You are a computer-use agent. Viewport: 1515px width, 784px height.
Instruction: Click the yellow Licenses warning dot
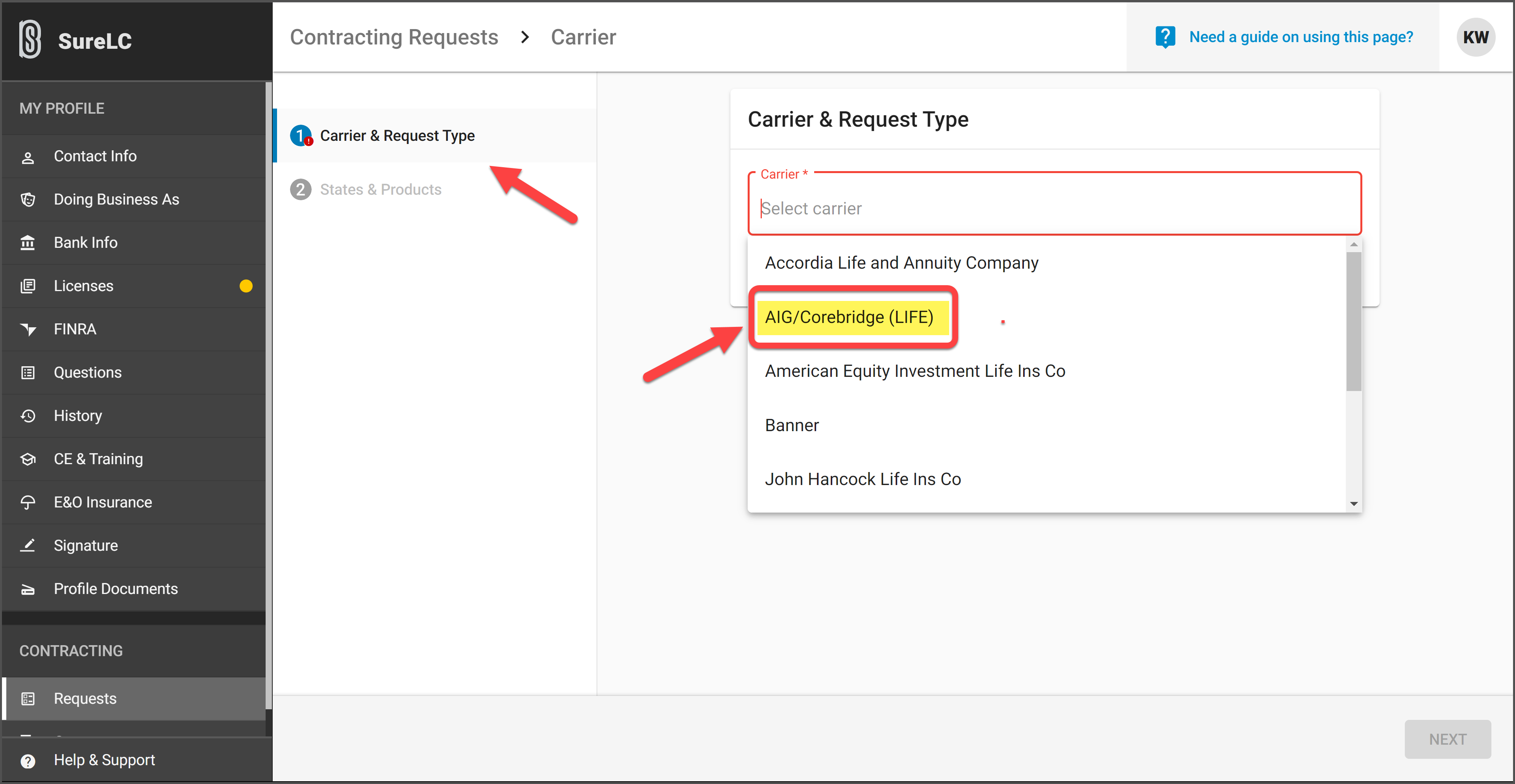pyautogui.click(x=246, y=286)
